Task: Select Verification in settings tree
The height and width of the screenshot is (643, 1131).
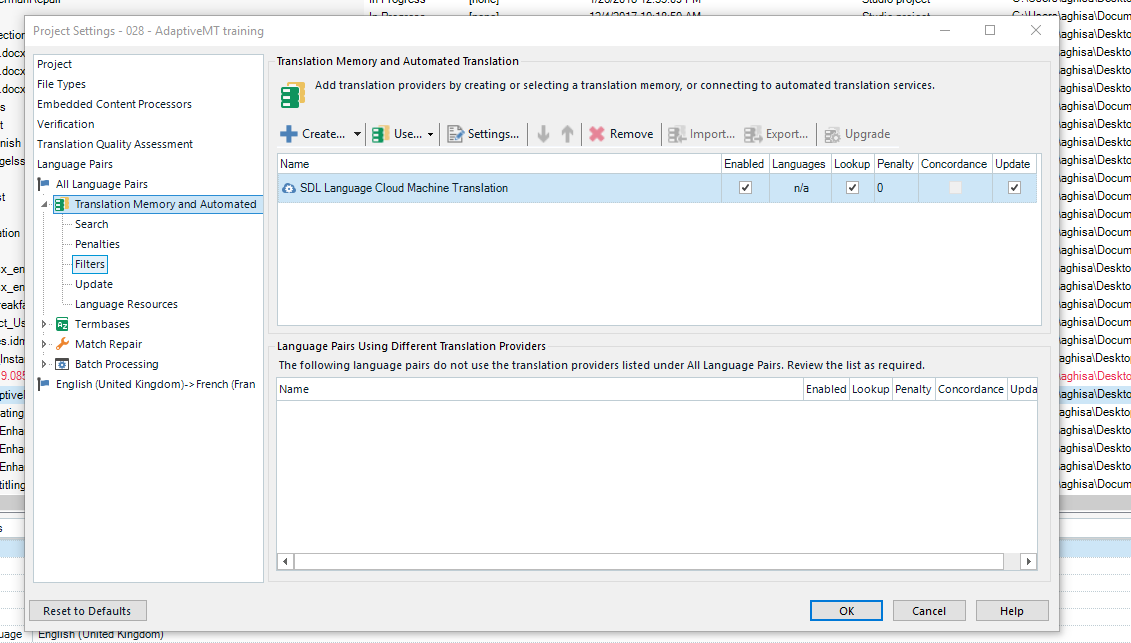Action: (66, 124)
